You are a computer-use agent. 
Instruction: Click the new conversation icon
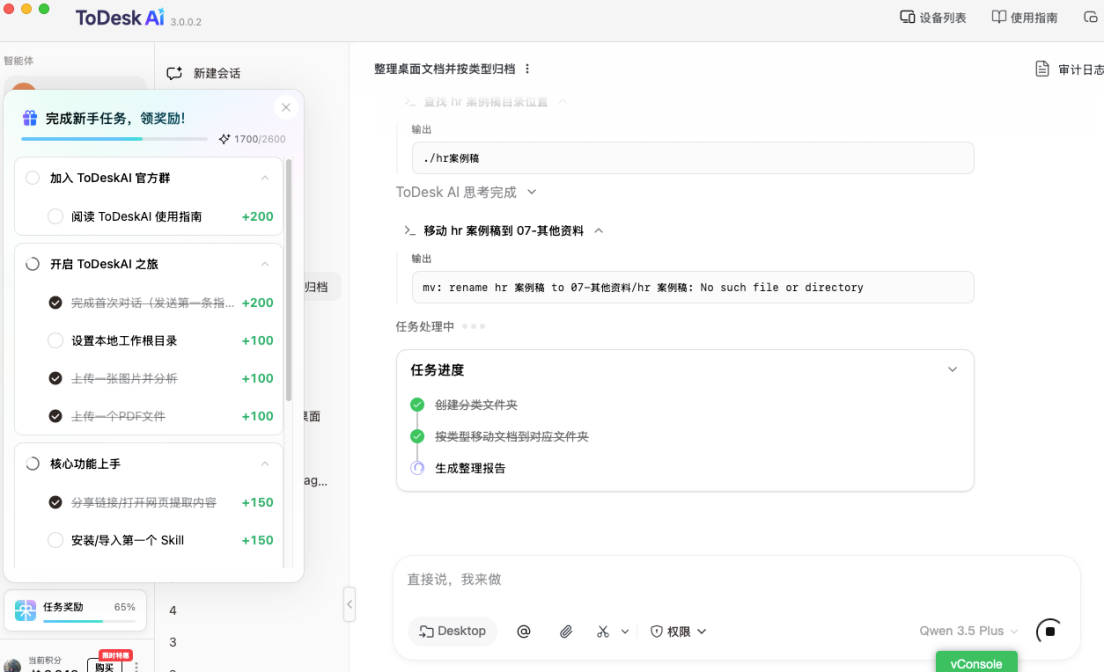pyautogui.click(x=174, y=73)
